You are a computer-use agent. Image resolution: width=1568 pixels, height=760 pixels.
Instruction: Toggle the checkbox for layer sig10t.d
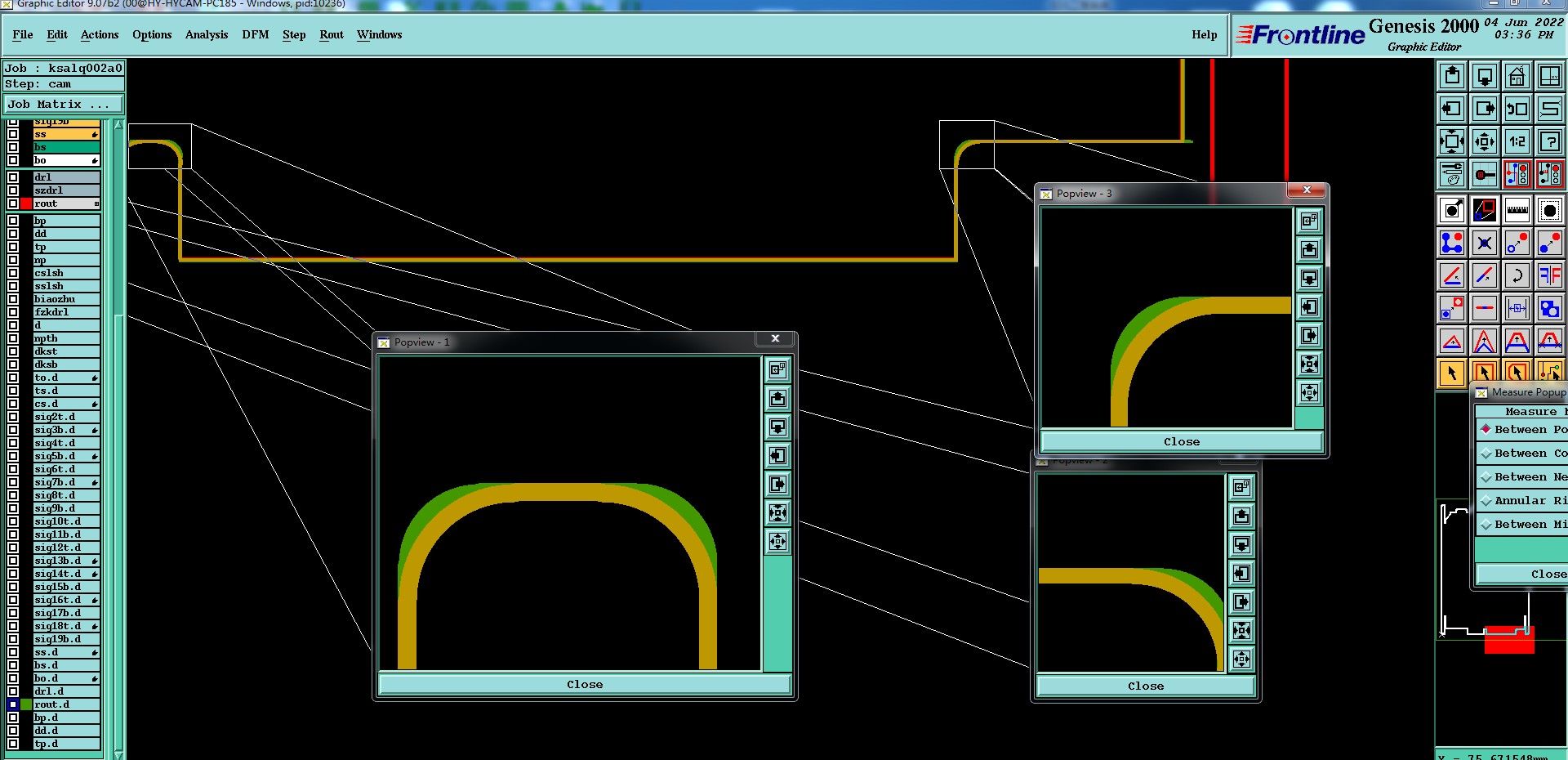click(x=13, y=521)
